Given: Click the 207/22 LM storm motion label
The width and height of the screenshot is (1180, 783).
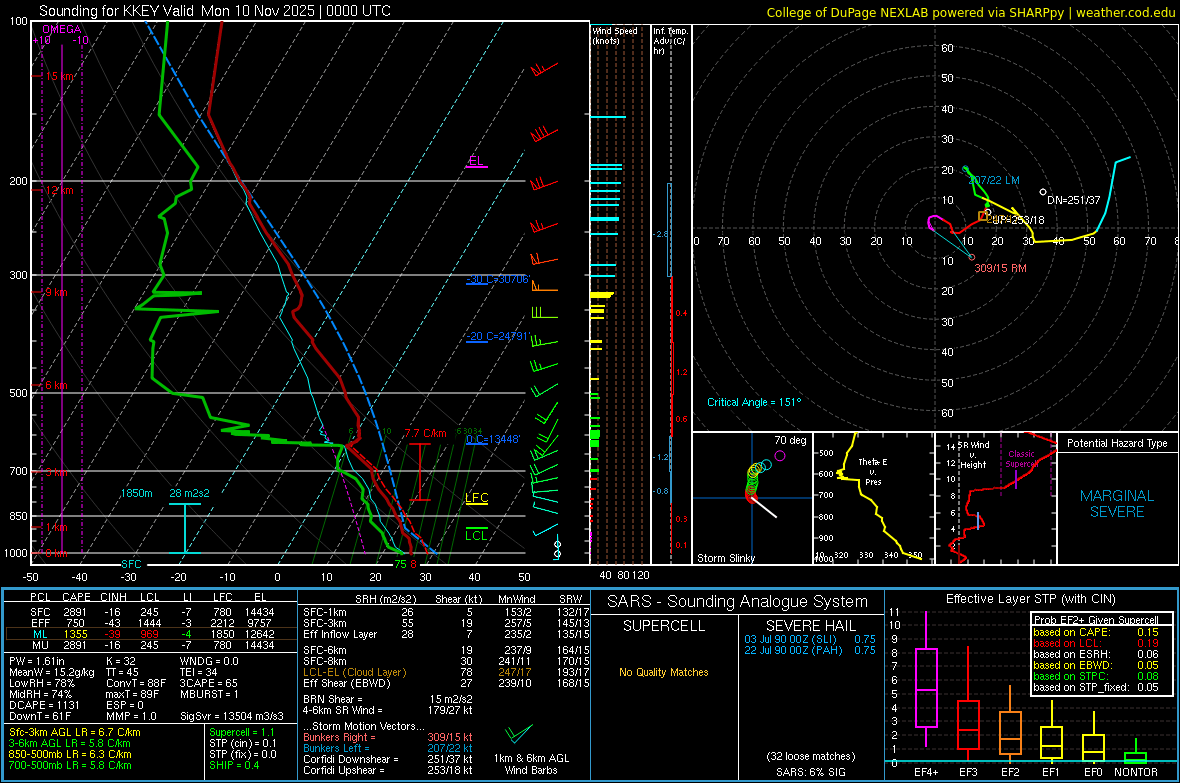Looking at the screenshot, I should tap(994, 180).
